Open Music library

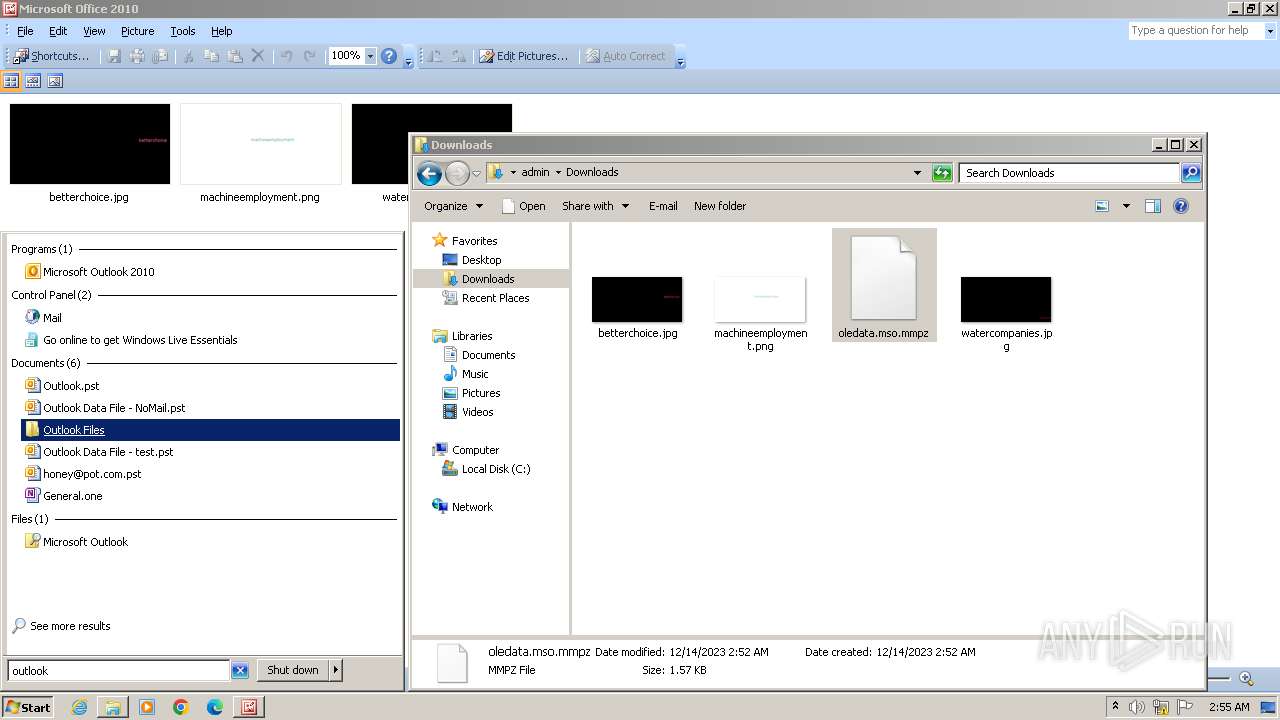[475, 374]
